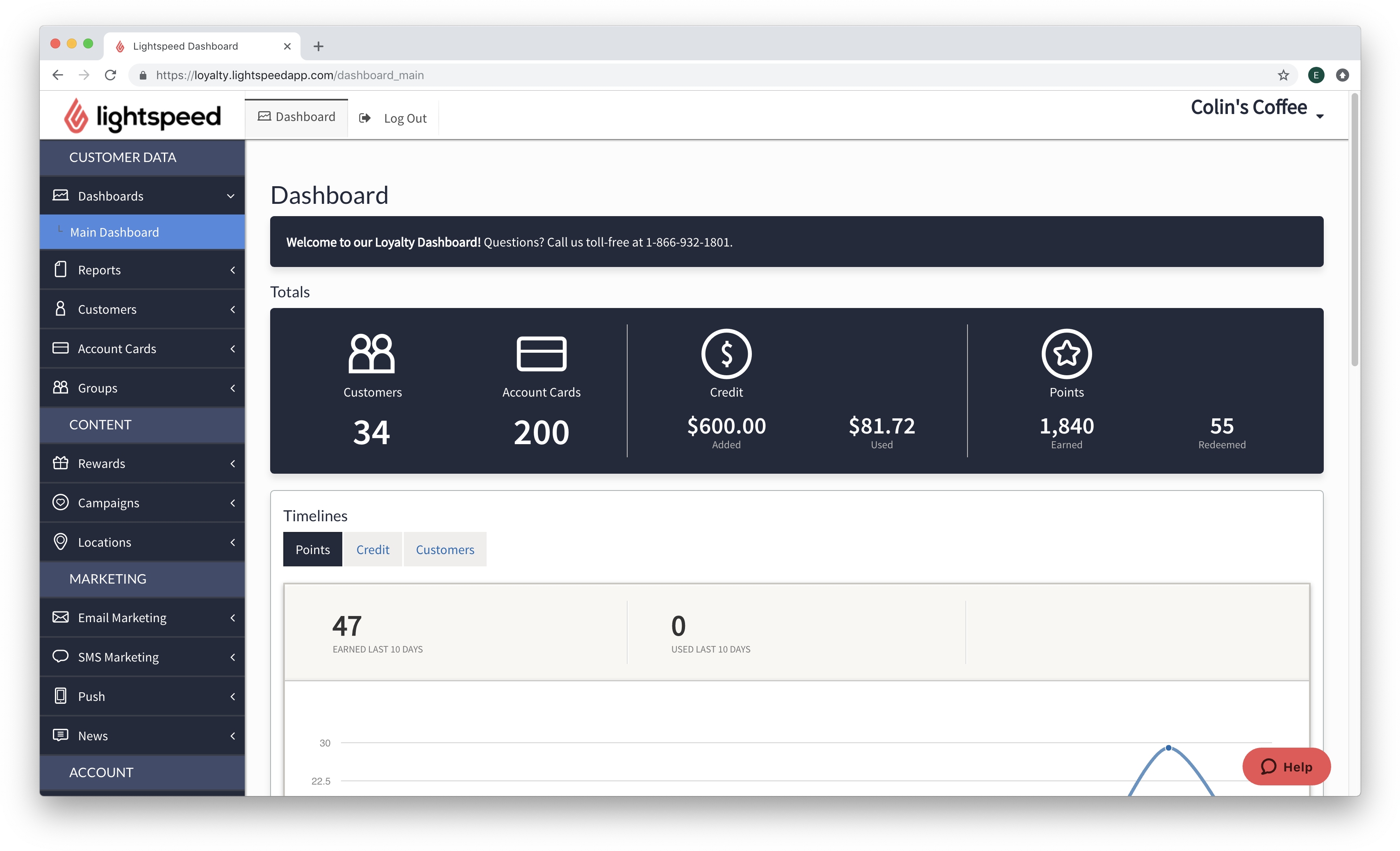Image resolution: width=1400 pixels, height=851 pixels.
Task: Click the Campaigns heart icon
Action: pyautogui.click(x=60, y=502)
